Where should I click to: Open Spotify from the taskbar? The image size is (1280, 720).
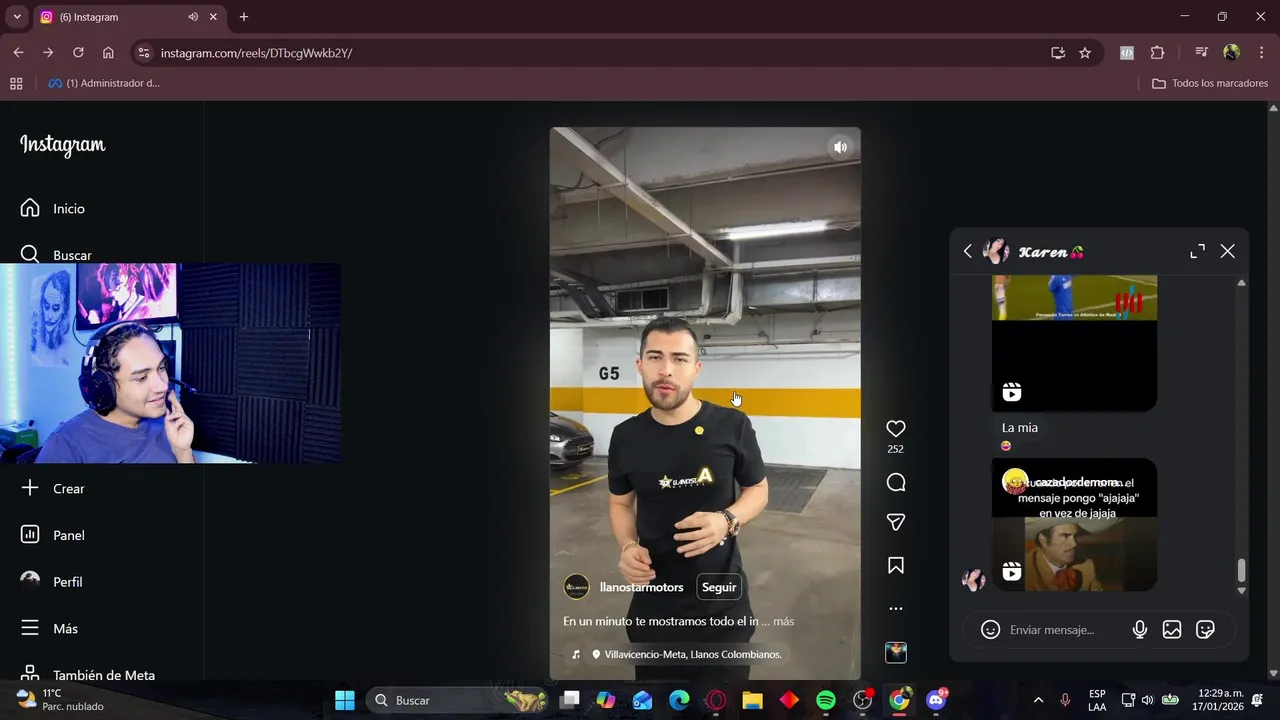[826, 700]
